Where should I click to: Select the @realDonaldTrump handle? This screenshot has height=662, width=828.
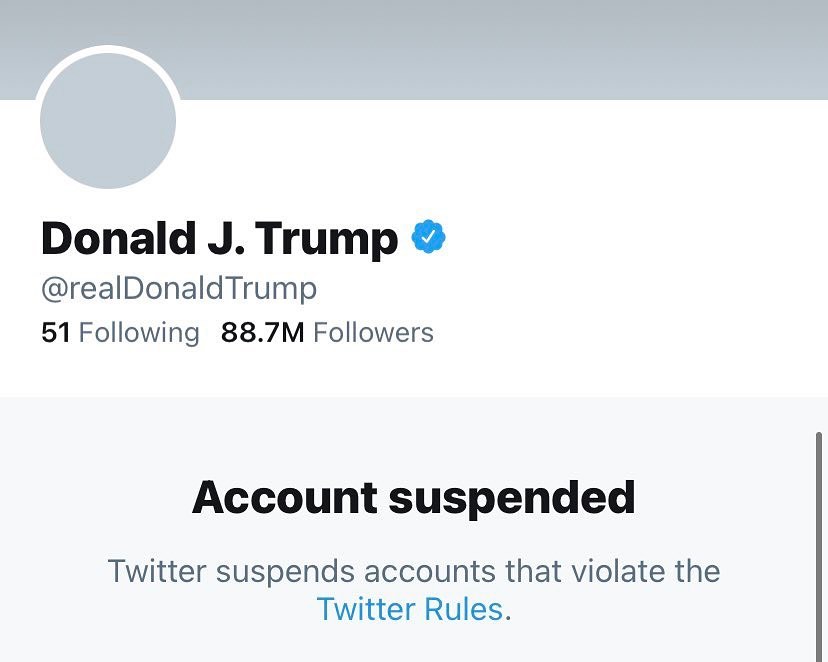pos(179,289)
